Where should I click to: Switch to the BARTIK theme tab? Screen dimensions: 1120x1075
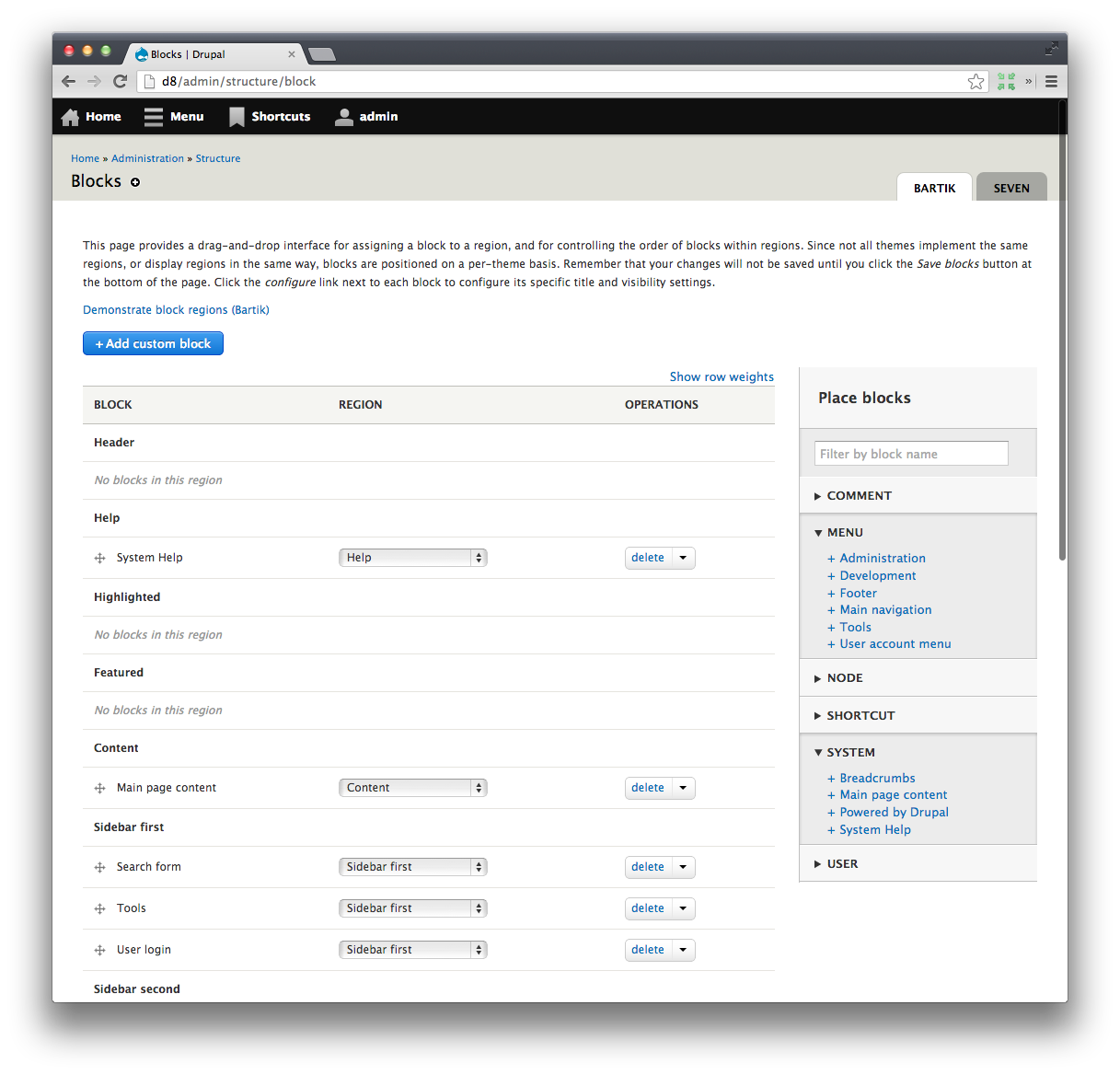[x=934, y=187]
